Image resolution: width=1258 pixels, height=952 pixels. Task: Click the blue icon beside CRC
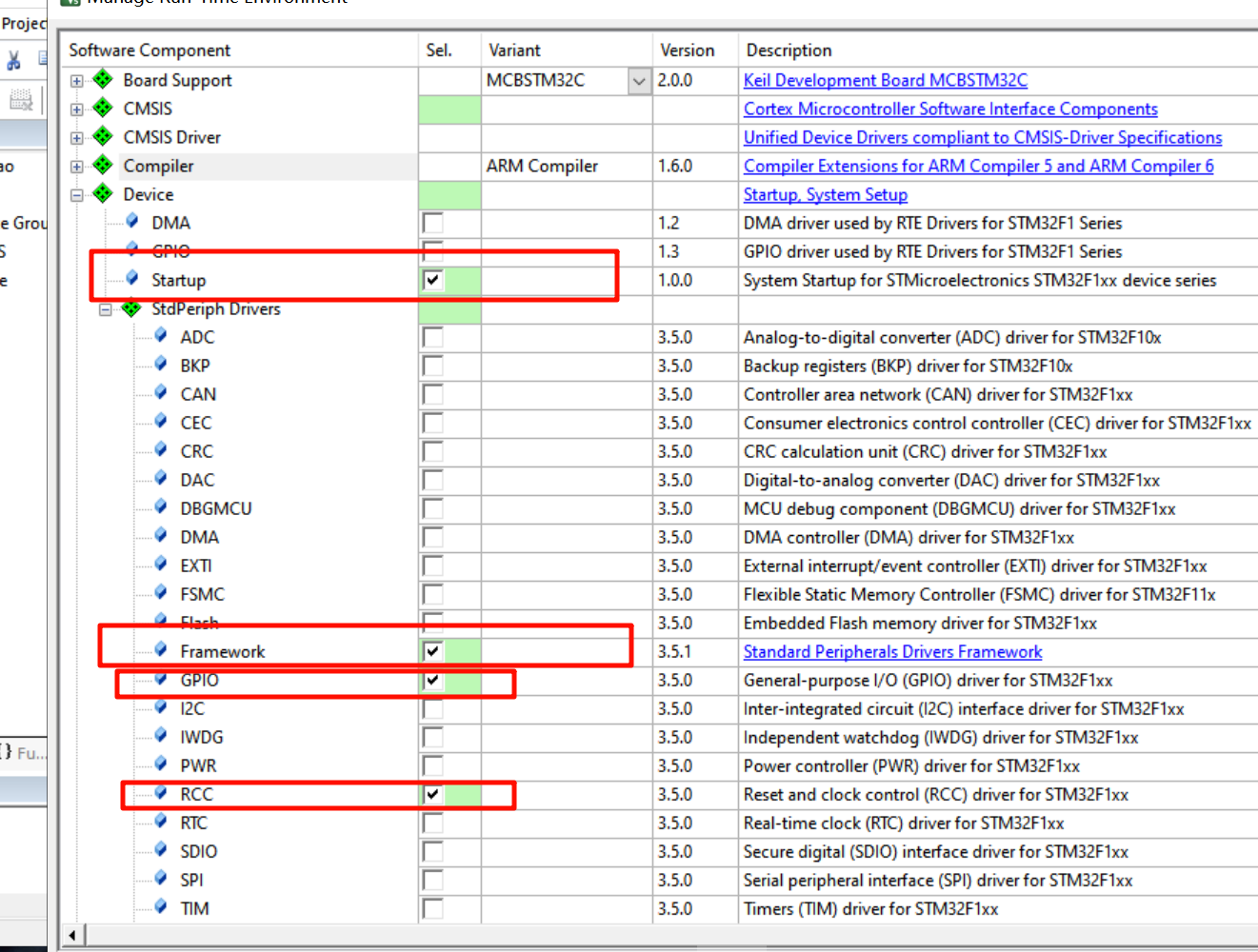pyautogui.click(x=161, y=449)
